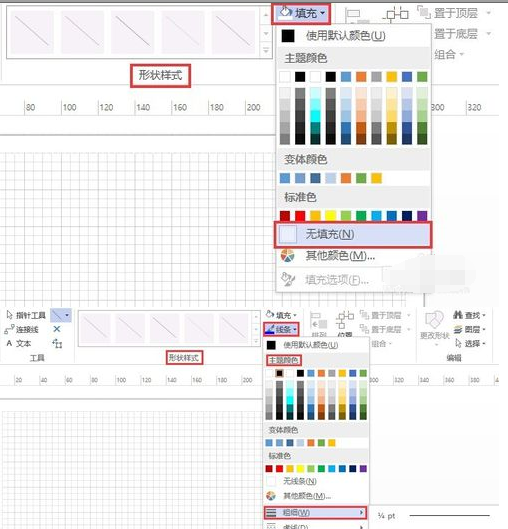Expand the 粗细(W) weight submenu
Image resolution: width=508 pixels, height=529 pixels.
point(315,512)
